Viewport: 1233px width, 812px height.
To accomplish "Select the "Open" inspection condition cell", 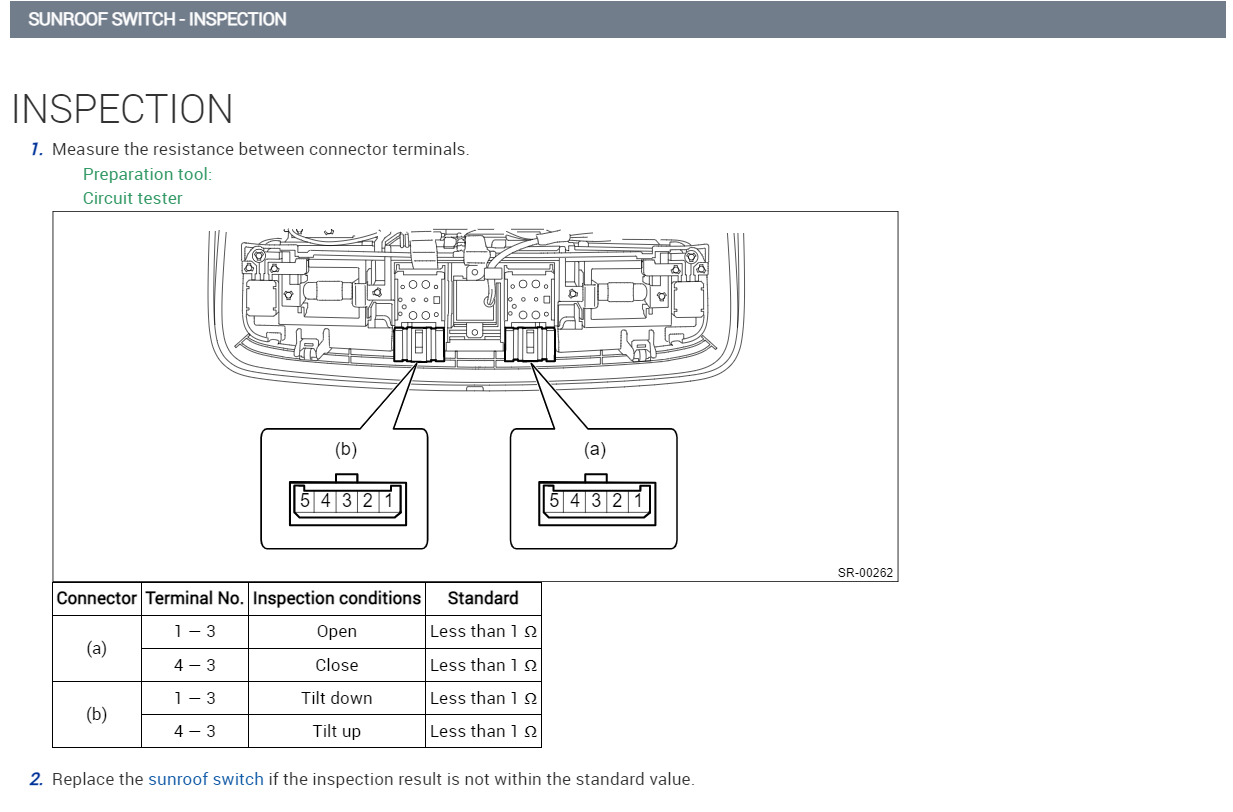I will pyautogui.click(x=337, y=631).
